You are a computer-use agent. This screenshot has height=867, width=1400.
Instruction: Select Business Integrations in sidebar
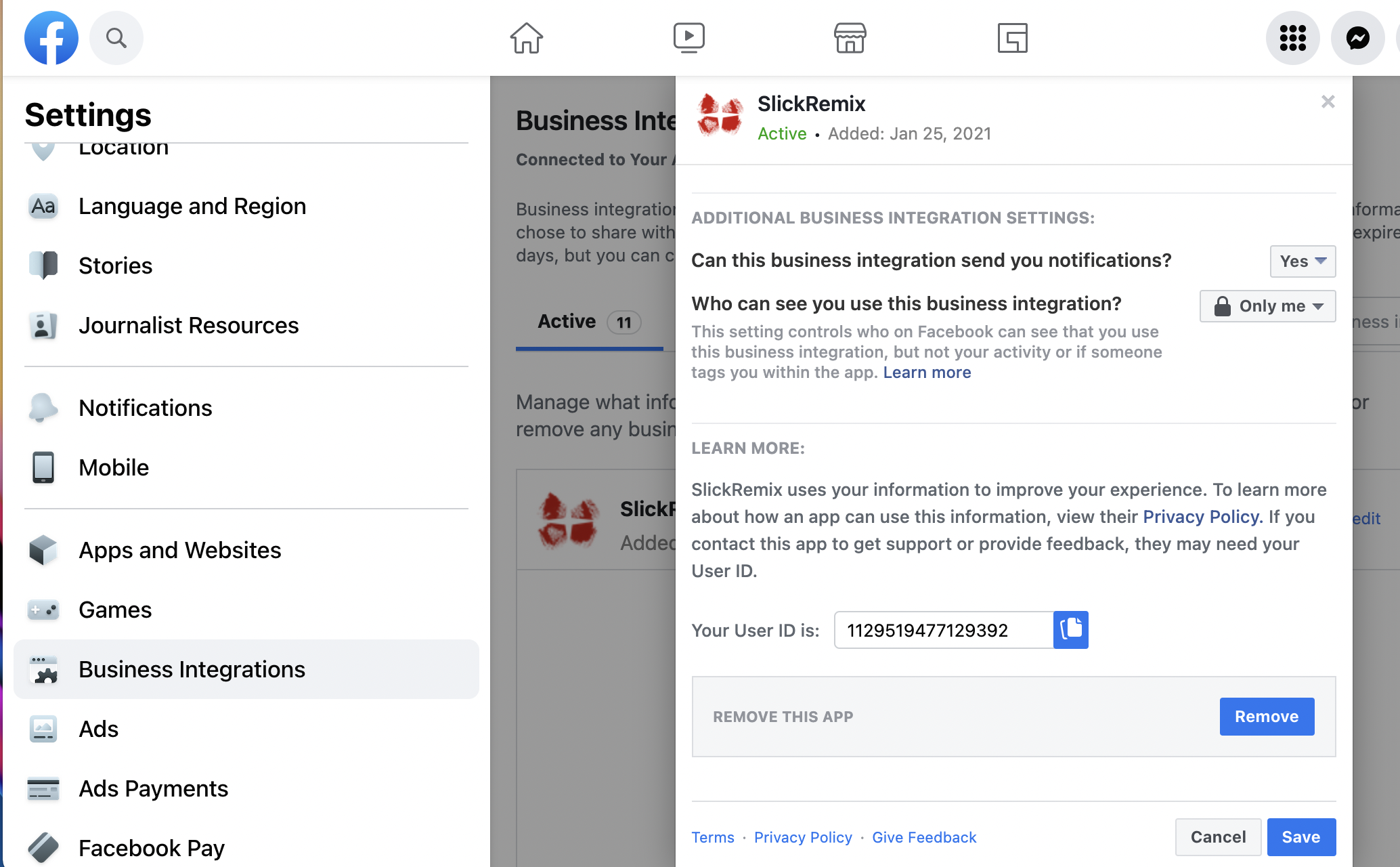tap(246, 669)
